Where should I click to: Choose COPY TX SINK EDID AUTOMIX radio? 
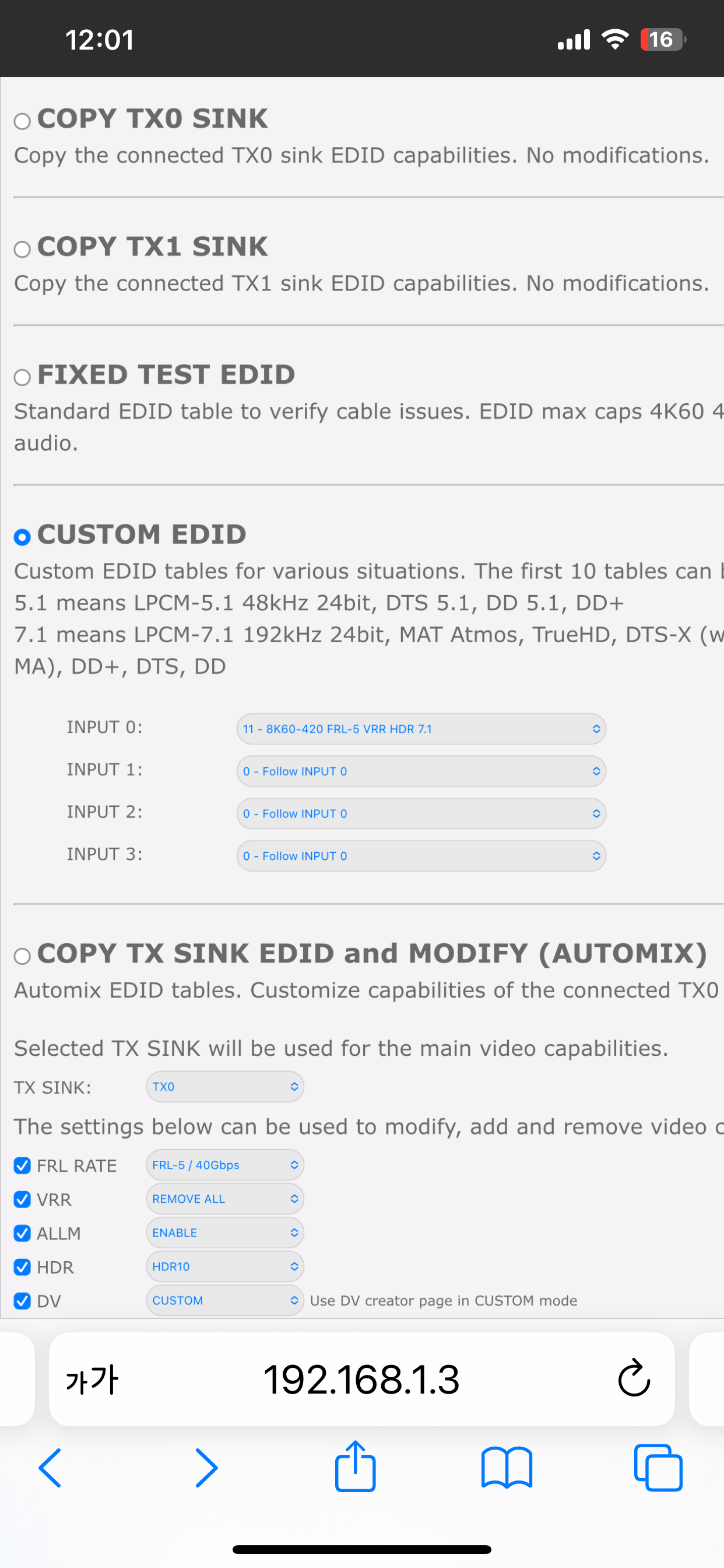23,956
